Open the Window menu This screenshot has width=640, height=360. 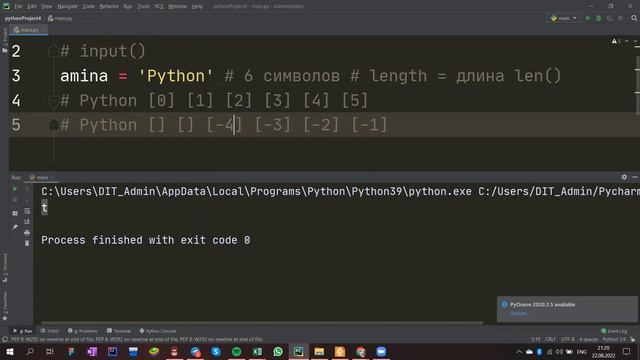[x=178, y=7]
